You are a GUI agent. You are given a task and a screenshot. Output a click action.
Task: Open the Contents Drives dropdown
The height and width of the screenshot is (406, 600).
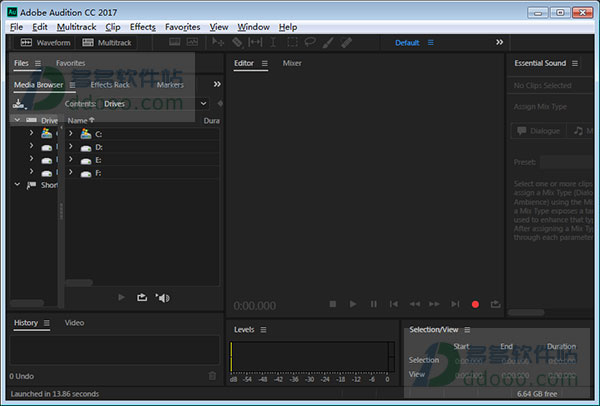(155, 104)
